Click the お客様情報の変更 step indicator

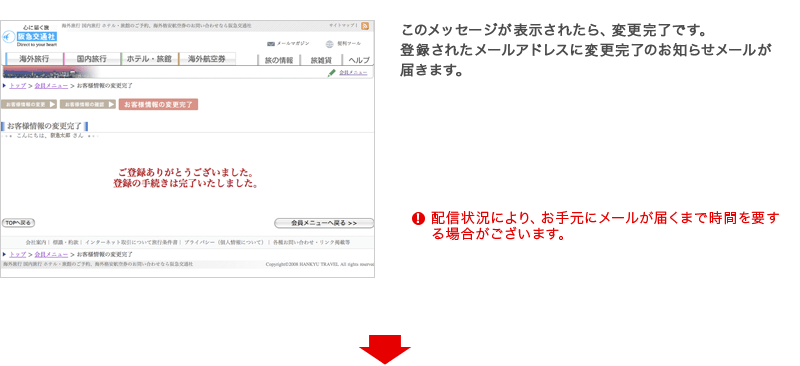point(29,104)
